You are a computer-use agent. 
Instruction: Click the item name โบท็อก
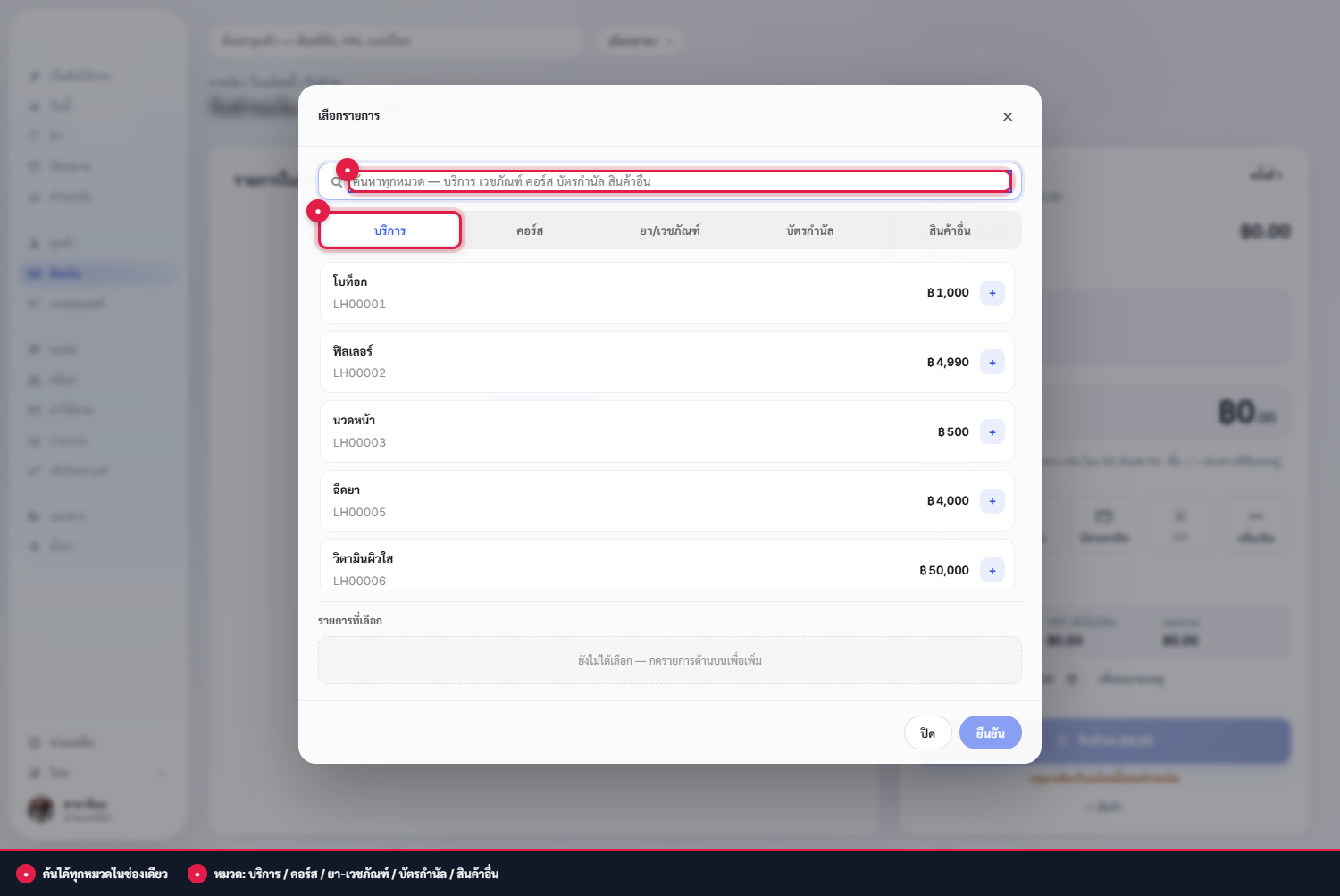pos(350,281)
